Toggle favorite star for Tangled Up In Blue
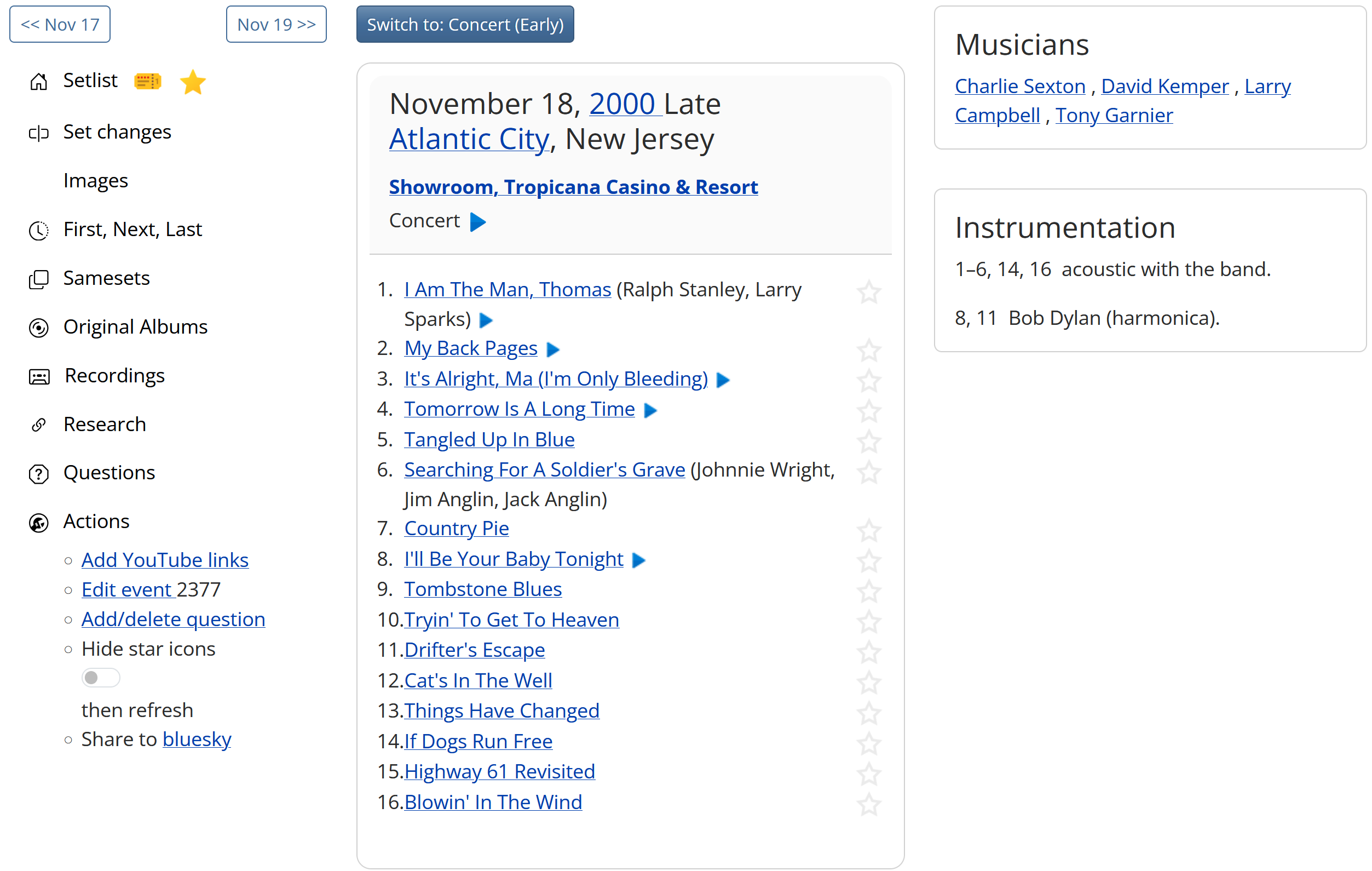The image size is (1372, 871). tap(868, 442)
